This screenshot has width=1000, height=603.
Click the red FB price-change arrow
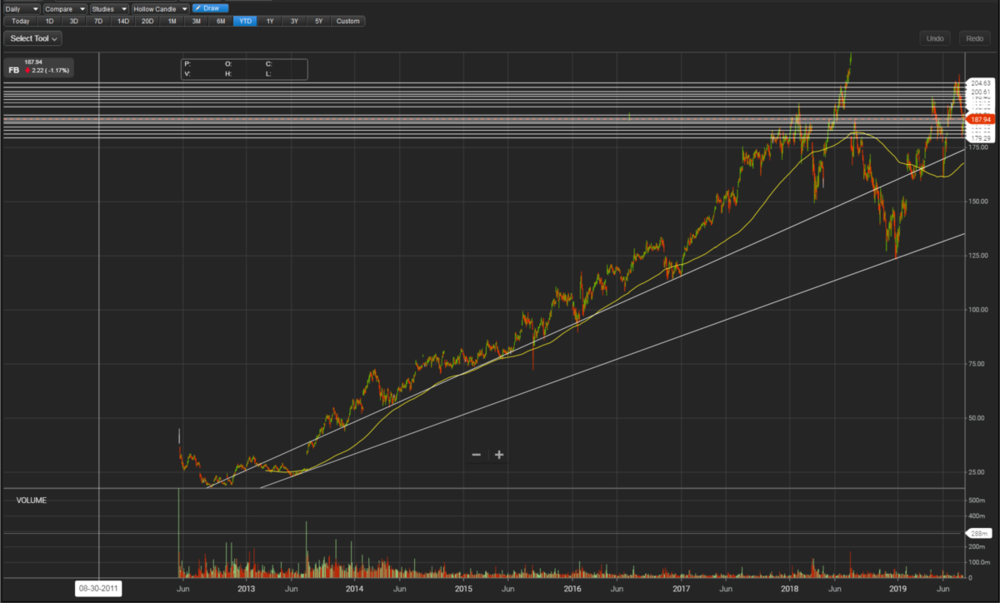tap(28, 71)
